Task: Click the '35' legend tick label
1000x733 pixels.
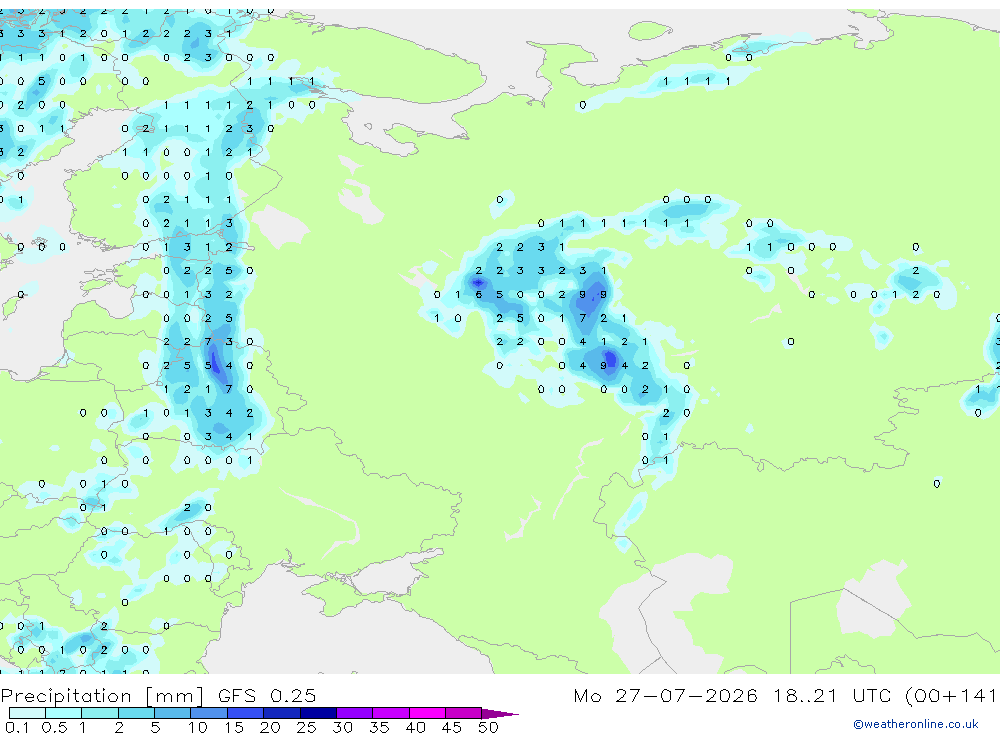Action: click(x=379, y=727)
